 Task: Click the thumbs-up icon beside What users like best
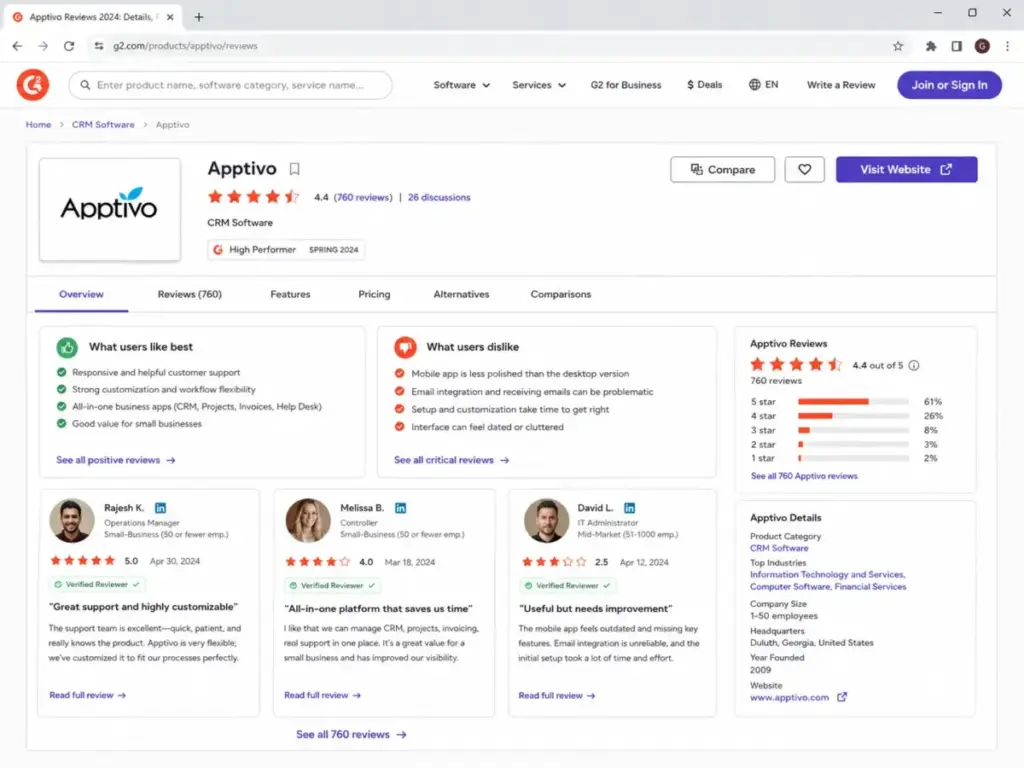click(67, 347)
